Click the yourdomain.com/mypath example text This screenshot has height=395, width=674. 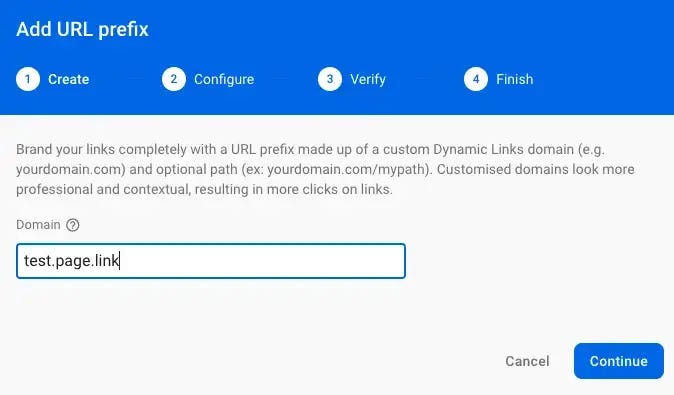pos(346,169)
